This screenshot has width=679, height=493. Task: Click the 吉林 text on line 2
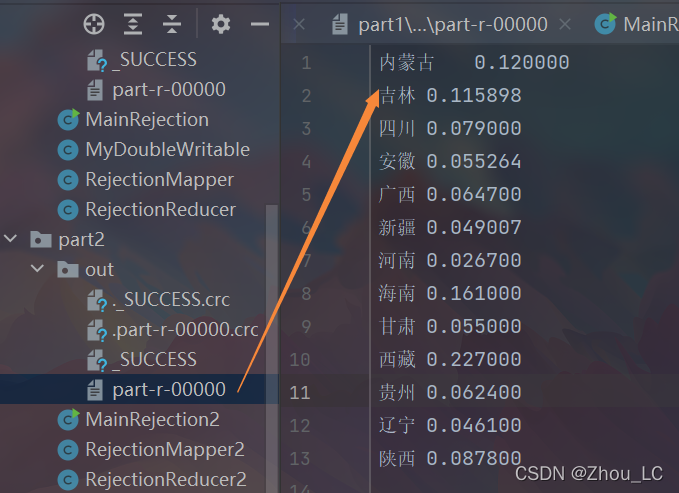click(398, 95)
